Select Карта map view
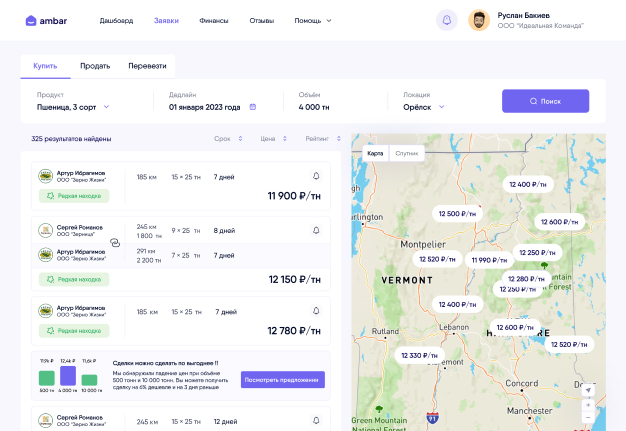 375,153
